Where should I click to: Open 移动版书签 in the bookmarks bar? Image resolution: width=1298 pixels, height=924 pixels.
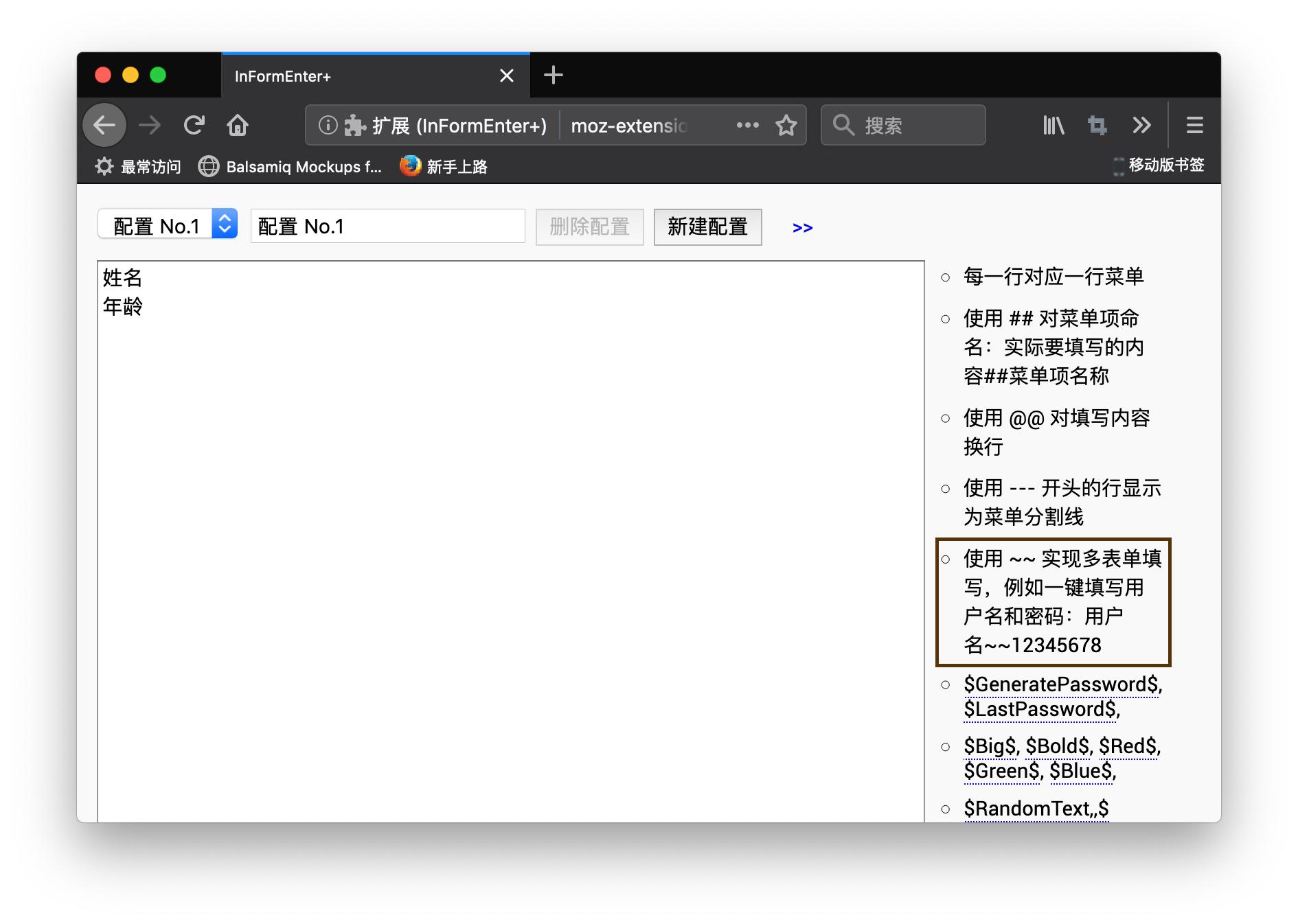pyautogui.click(x=1165, y=165)
